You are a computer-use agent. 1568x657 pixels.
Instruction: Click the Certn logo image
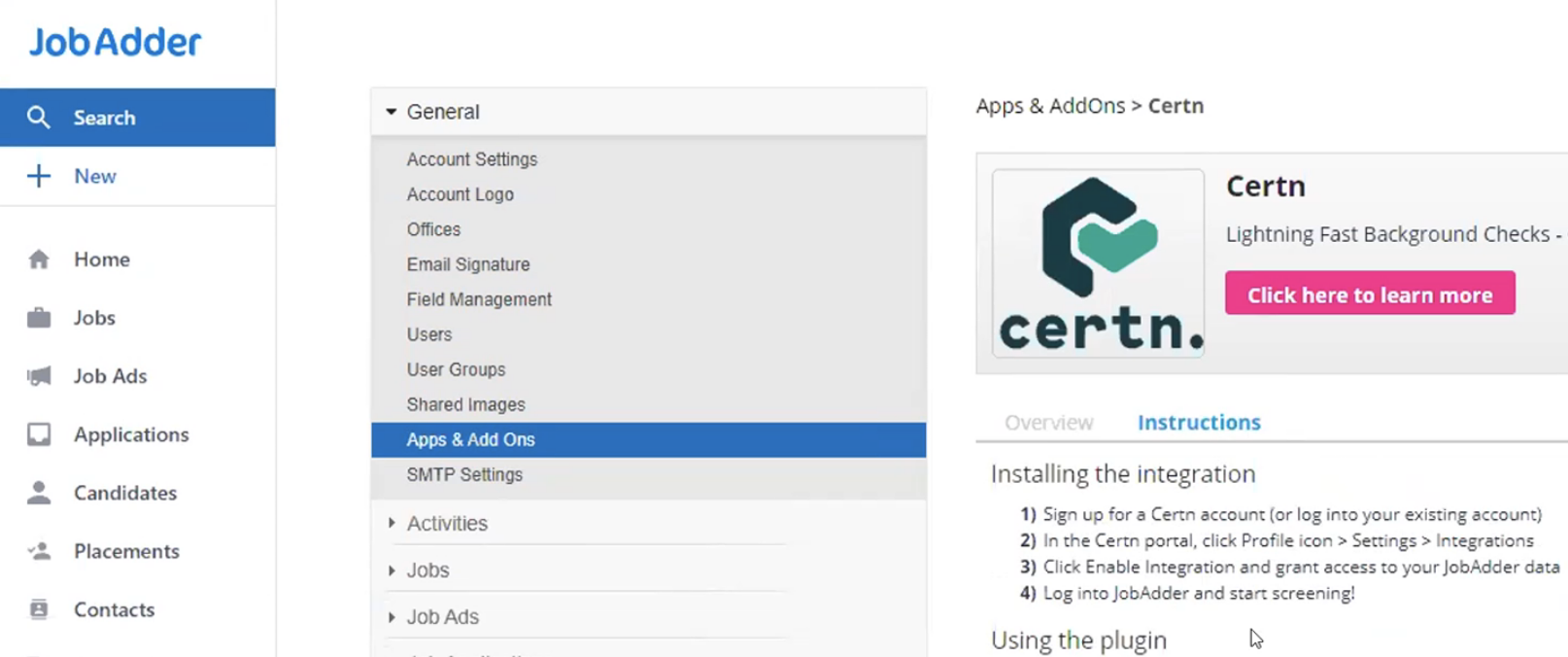click(1098, 263)
